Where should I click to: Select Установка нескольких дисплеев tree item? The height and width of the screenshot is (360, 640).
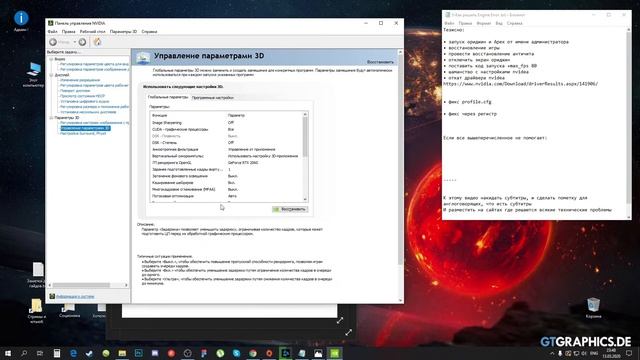[x=88, y=112]
